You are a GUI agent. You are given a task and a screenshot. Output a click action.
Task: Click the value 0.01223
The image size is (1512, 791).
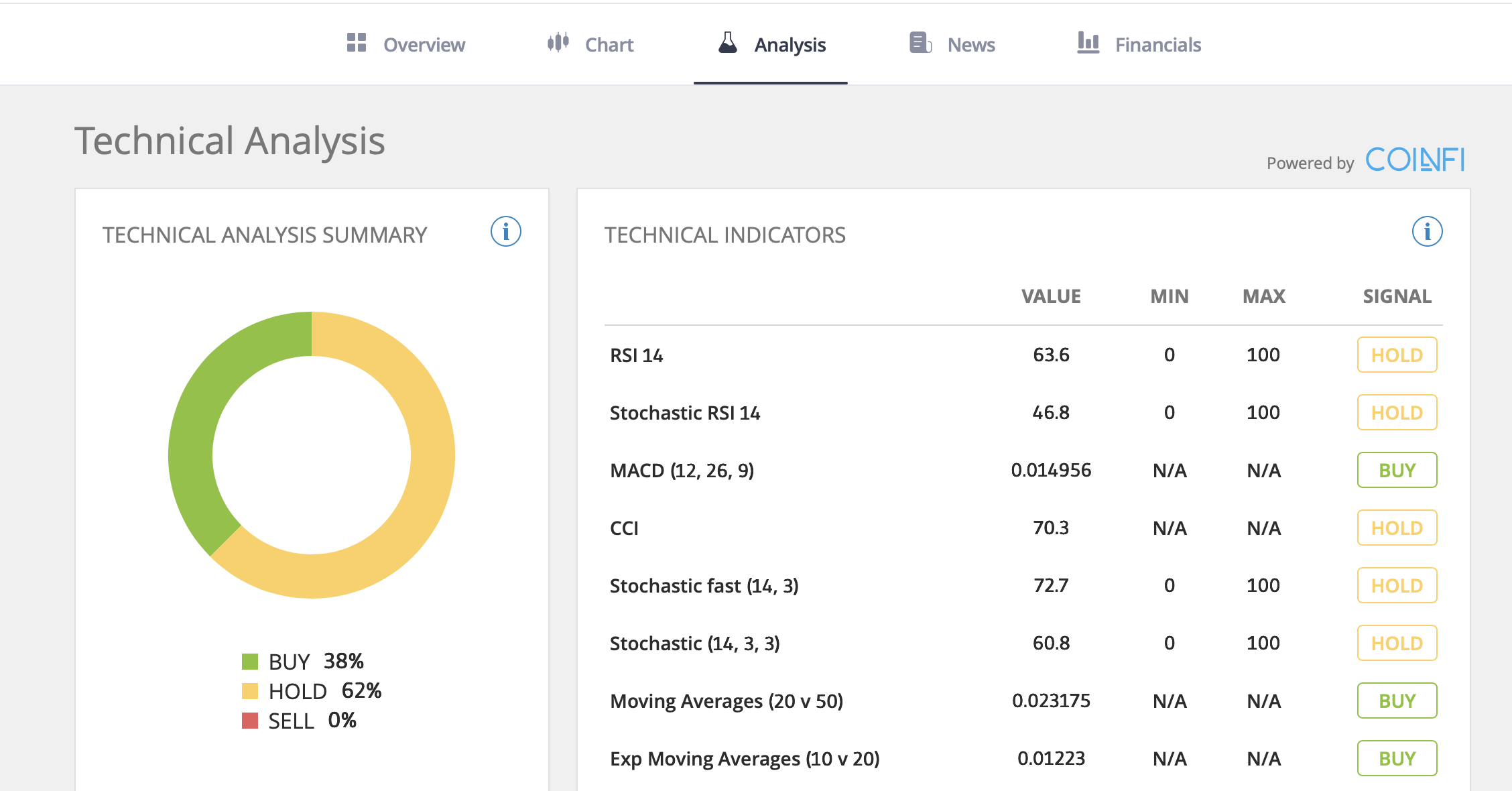point(1051,758)
